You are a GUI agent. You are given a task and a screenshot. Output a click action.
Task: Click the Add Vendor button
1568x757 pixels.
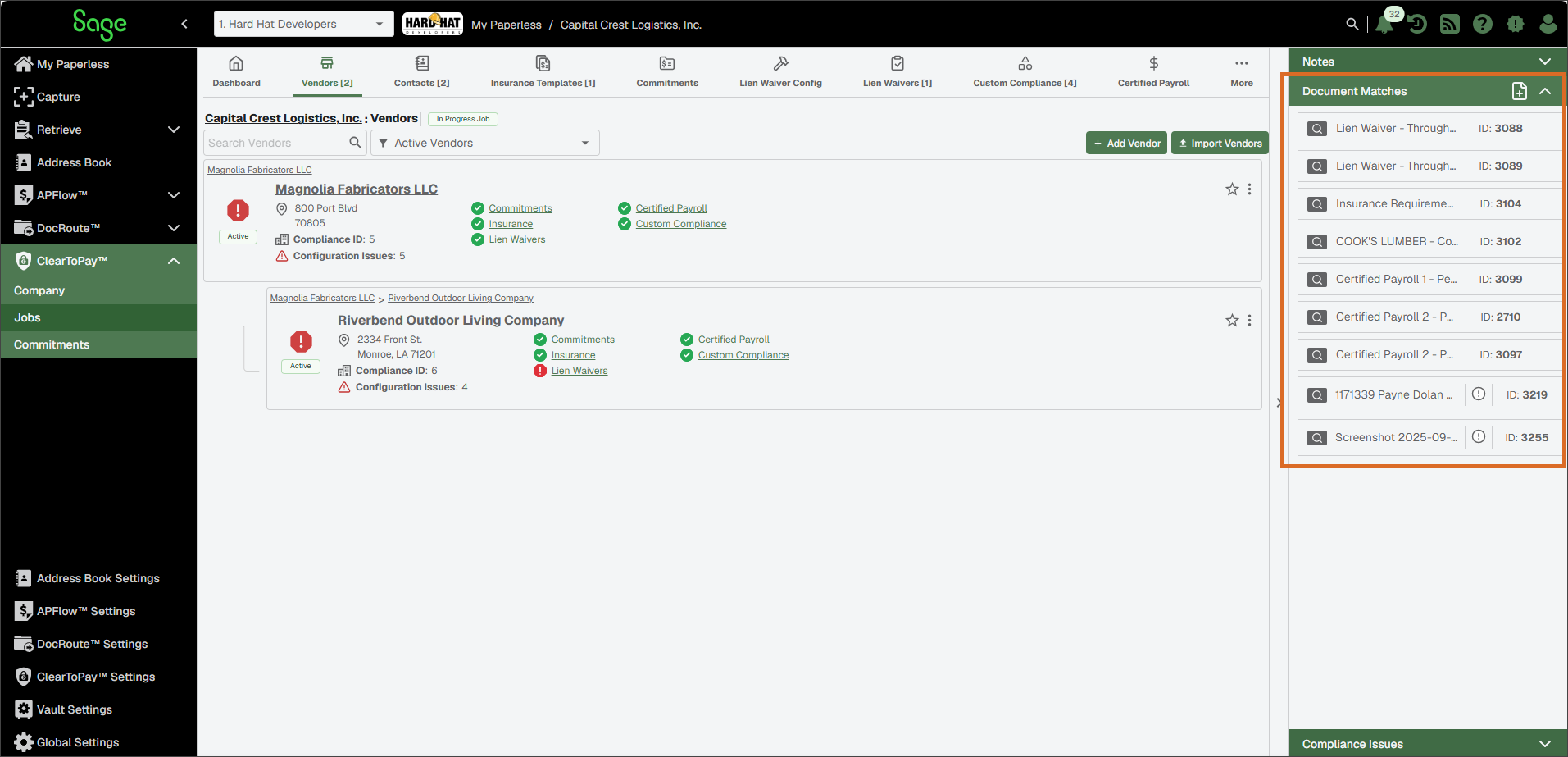(1126, 143)
